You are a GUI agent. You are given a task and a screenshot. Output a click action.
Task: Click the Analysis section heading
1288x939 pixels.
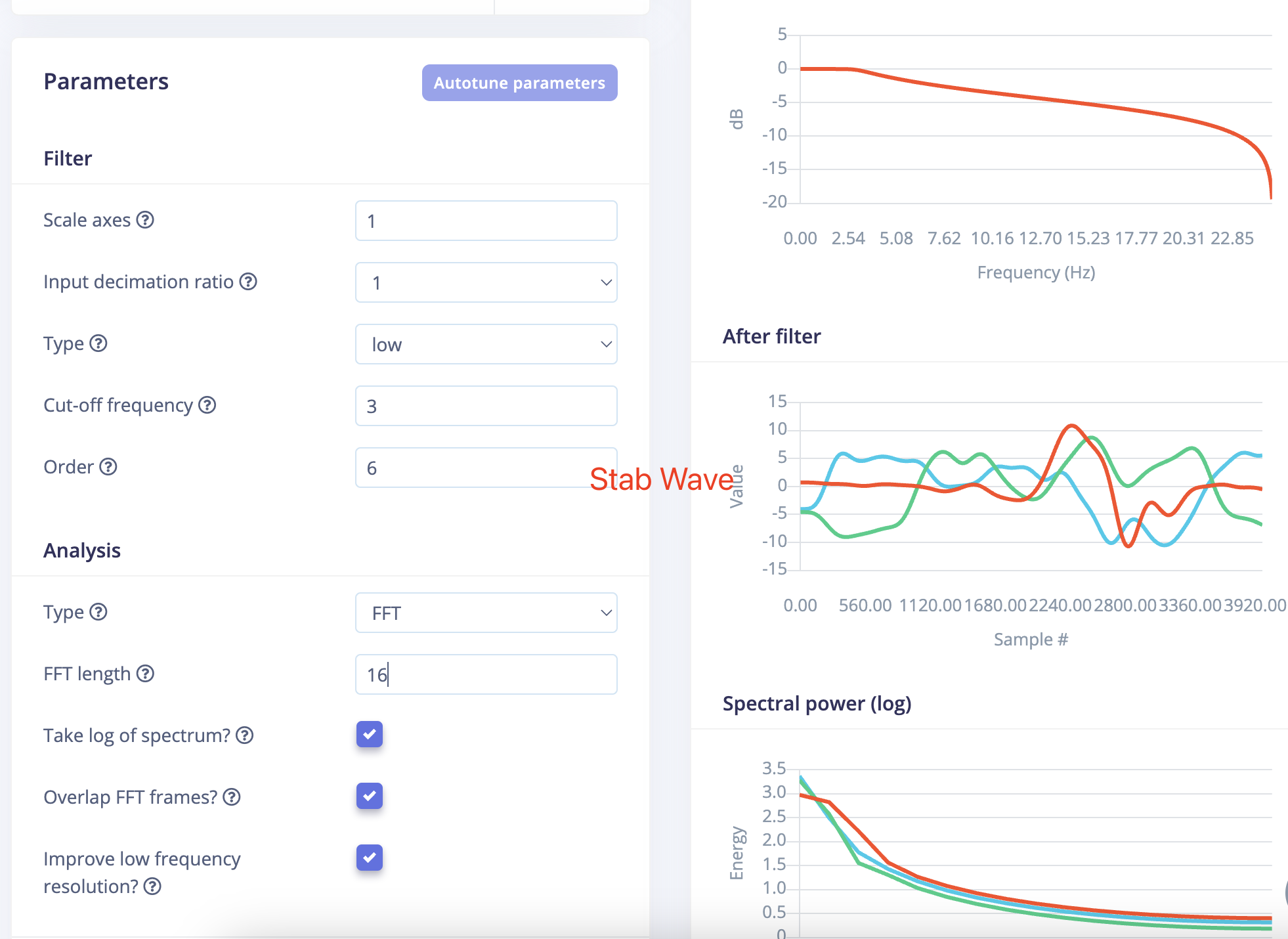pos(82,550)
